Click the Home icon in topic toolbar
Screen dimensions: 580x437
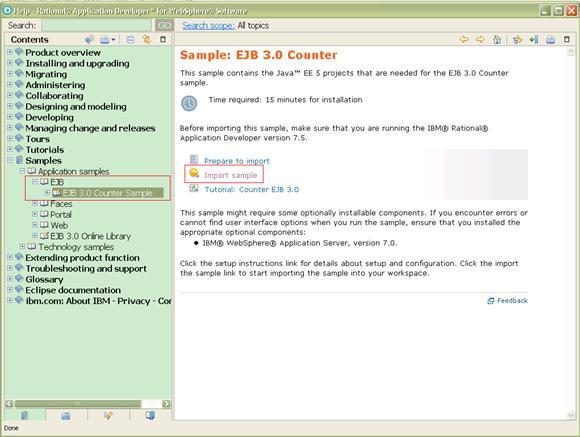tap(497, 39)
